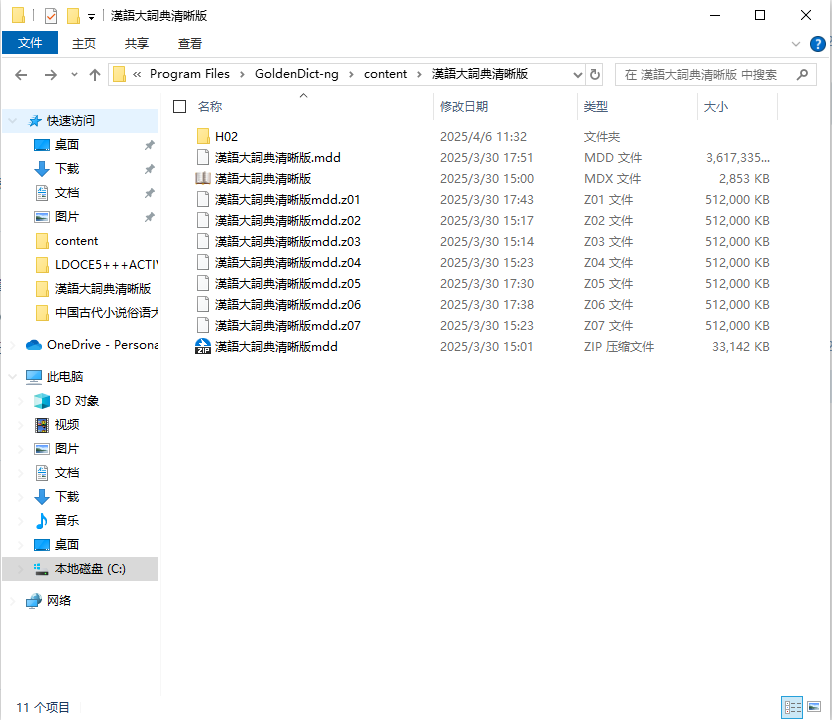The width and height of the screenshot is (832, 720).
Task: Click the search magnifier icon
Action: 802,74
